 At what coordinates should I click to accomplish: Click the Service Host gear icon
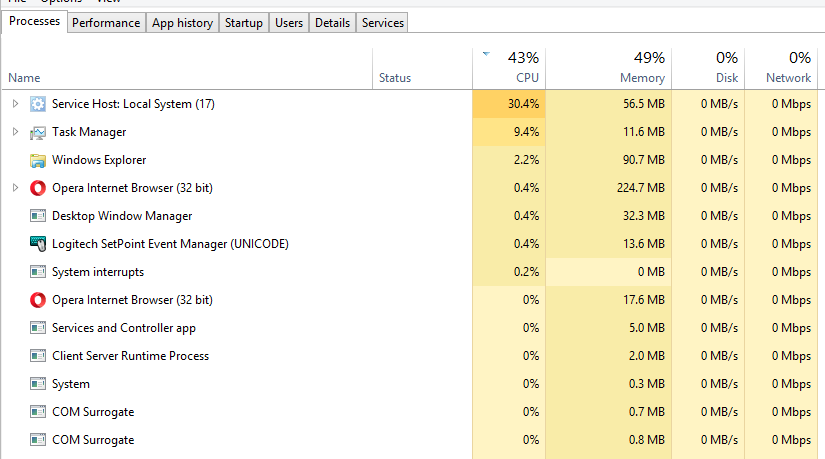pyautogui.click(x=38, y=104)
